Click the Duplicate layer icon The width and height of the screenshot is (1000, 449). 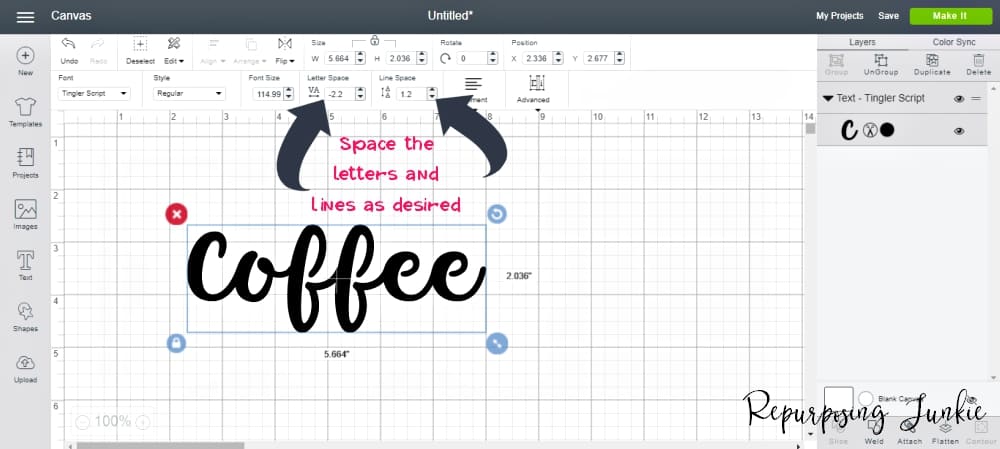coord(932,61)
